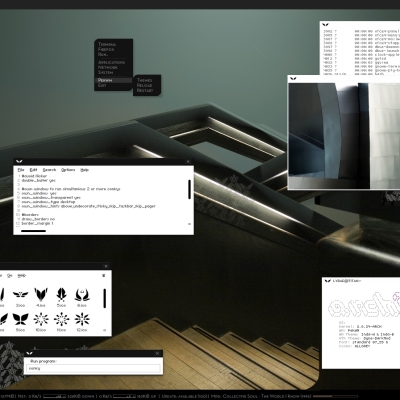
Task: Click the upload speed bar in status panel
Action: 124,396
